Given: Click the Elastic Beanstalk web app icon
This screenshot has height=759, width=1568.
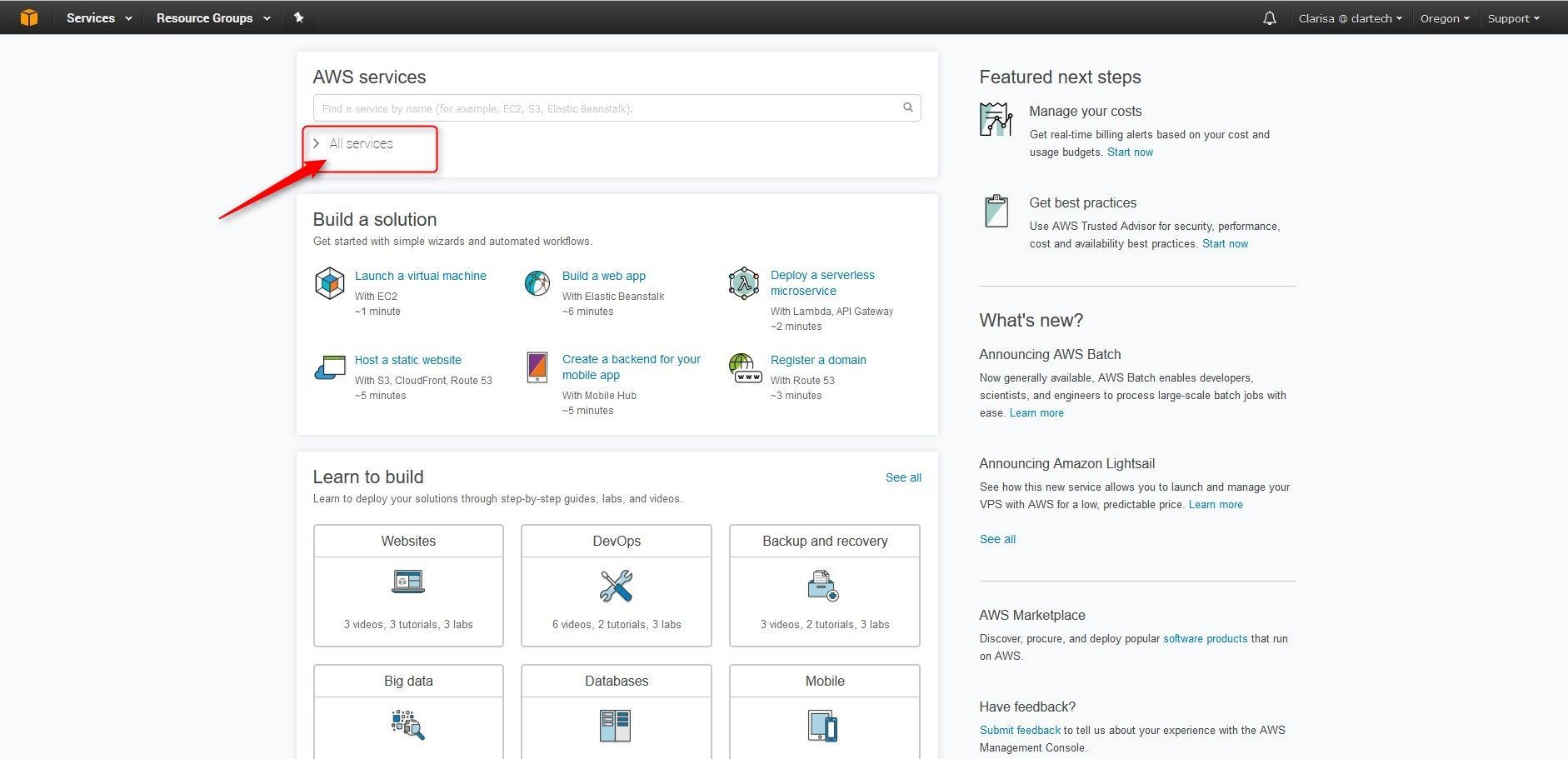Looking at the screenshot, I should [x=537, y=283].
